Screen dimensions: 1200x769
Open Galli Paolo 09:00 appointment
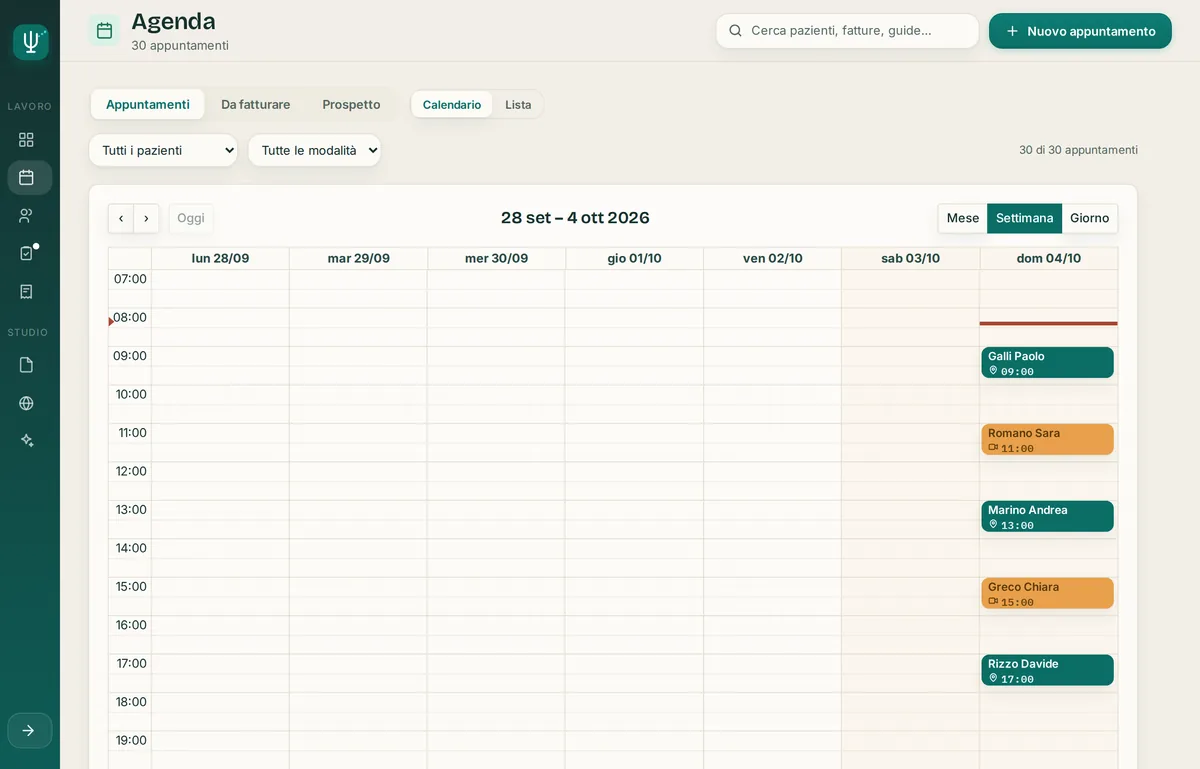click(1048, 363)
